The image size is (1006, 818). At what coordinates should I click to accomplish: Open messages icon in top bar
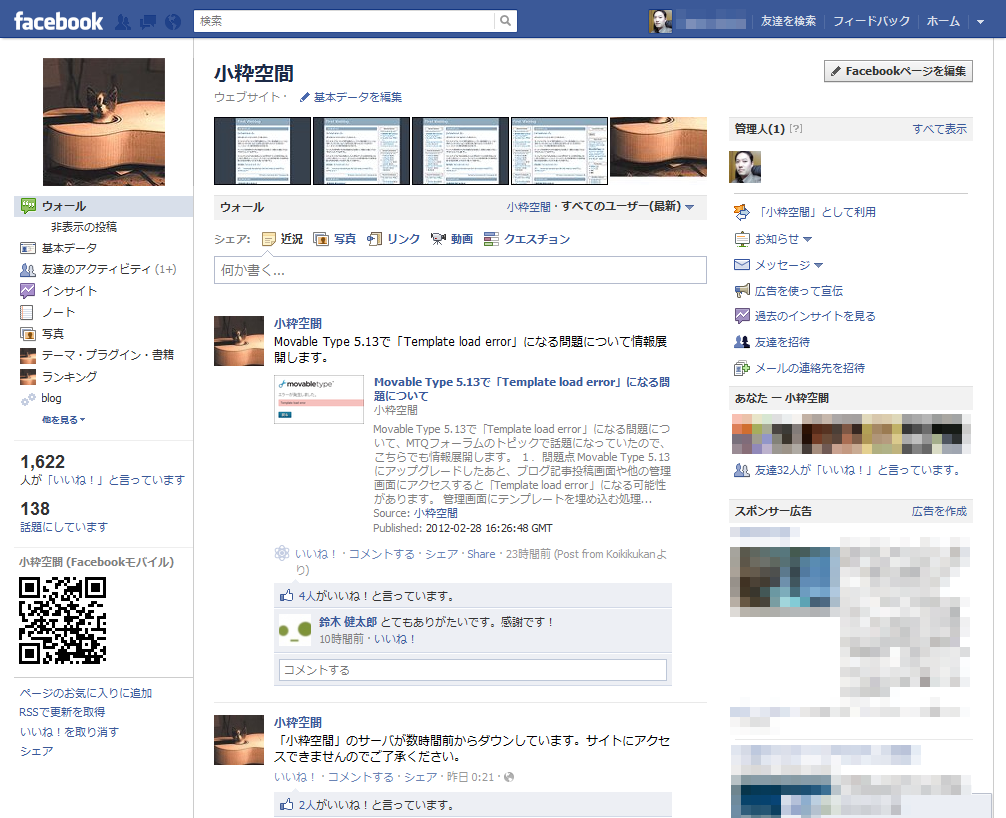coord(148,22)
